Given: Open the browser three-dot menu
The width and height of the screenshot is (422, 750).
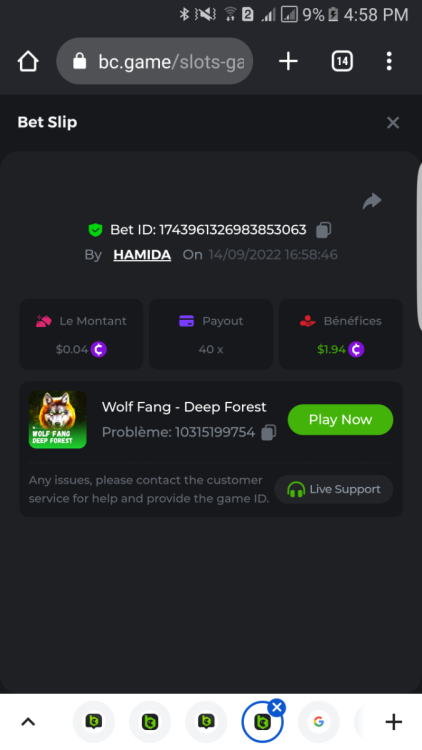Looking at the screenshot, I should point(389,61).
